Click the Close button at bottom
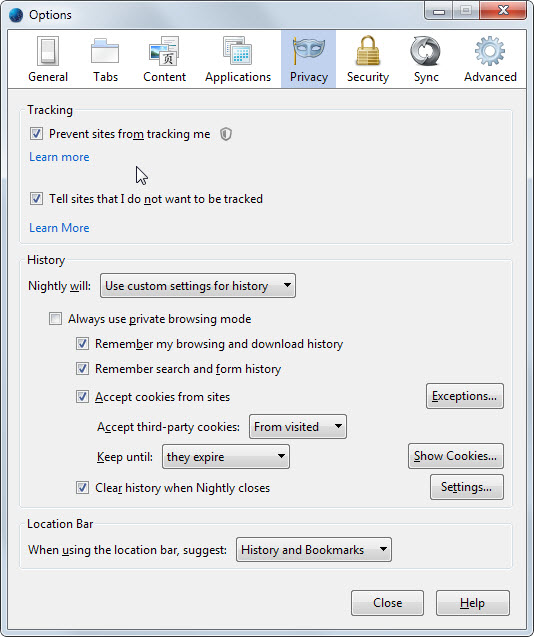534x637 pixels. [388, 603]
